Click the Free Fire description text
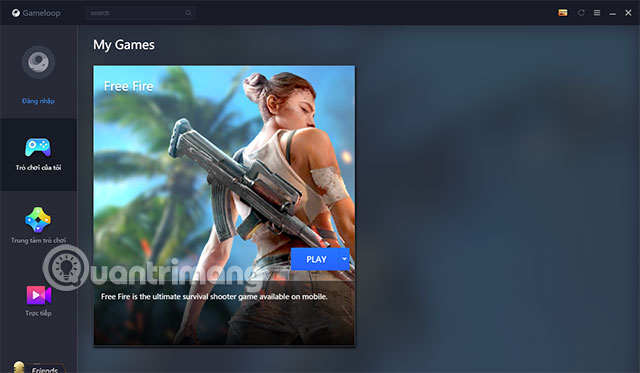This screenshot has width=640, height=373. (214, 297)
